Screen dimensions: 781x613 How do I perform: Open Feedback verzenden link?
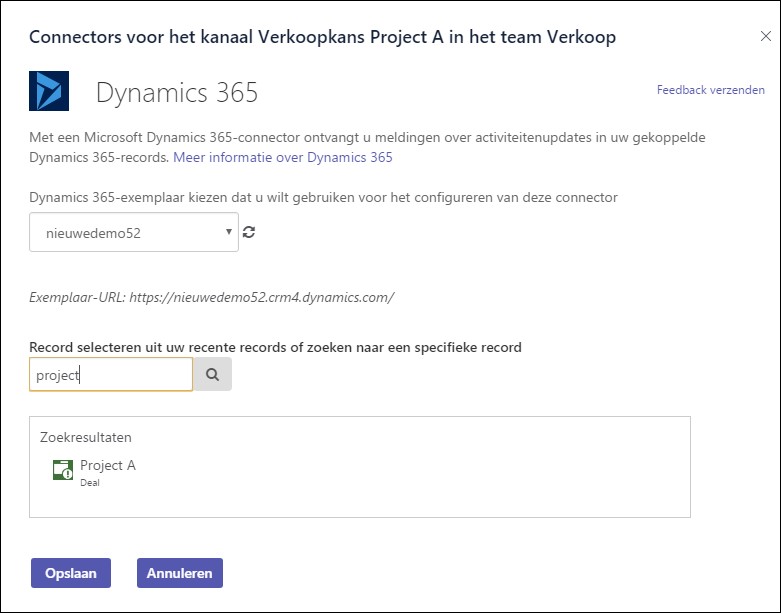[x=710, y=90]
